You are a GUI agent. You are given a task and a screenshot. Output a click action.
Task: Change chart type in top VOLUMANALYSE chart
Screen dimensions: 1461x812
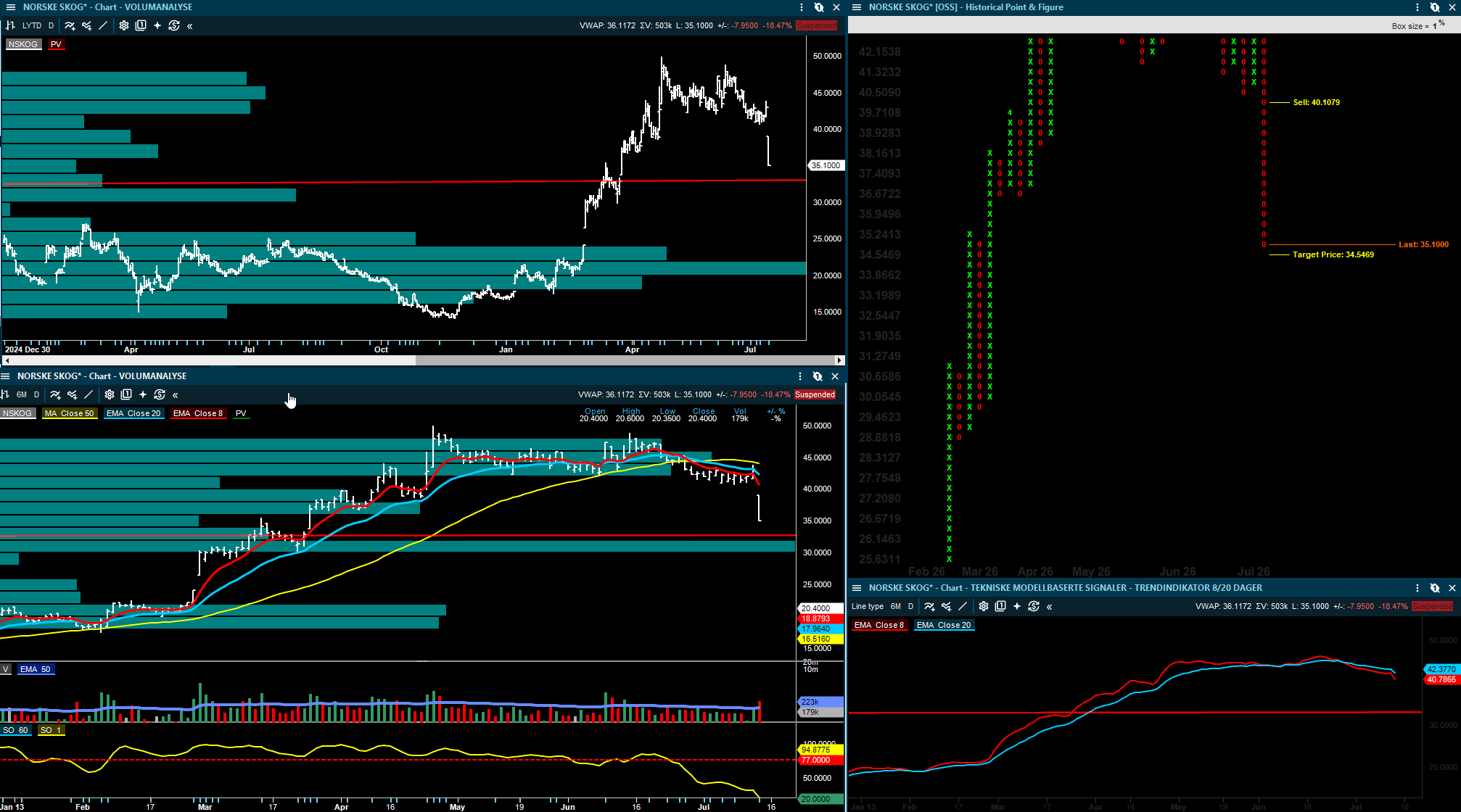click(10, 25)
